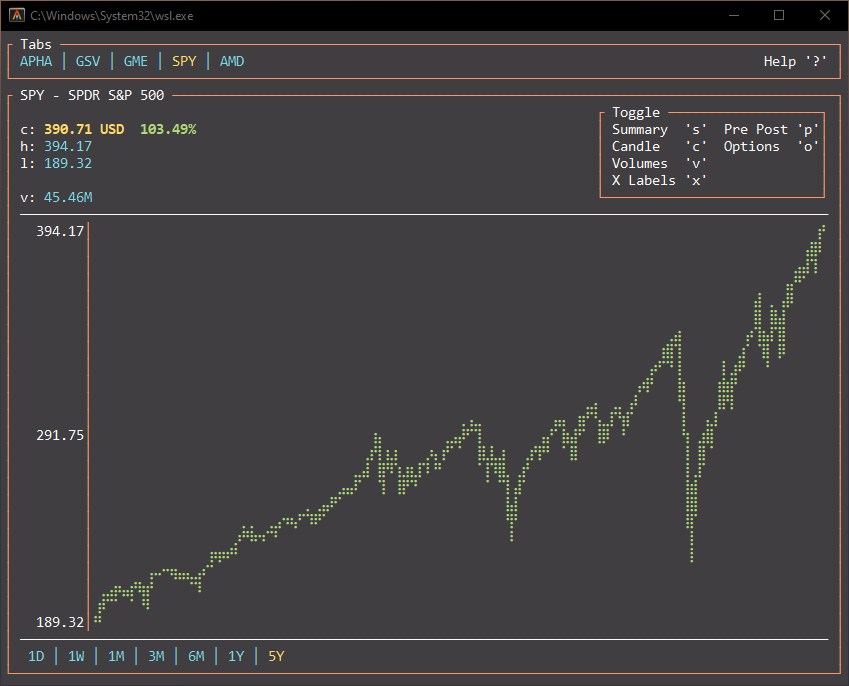Switch to the APHA ticker tab
Image resolution: width=849 pixels, height=686 pixels.
pyautogui.click(x=36, y=61)
